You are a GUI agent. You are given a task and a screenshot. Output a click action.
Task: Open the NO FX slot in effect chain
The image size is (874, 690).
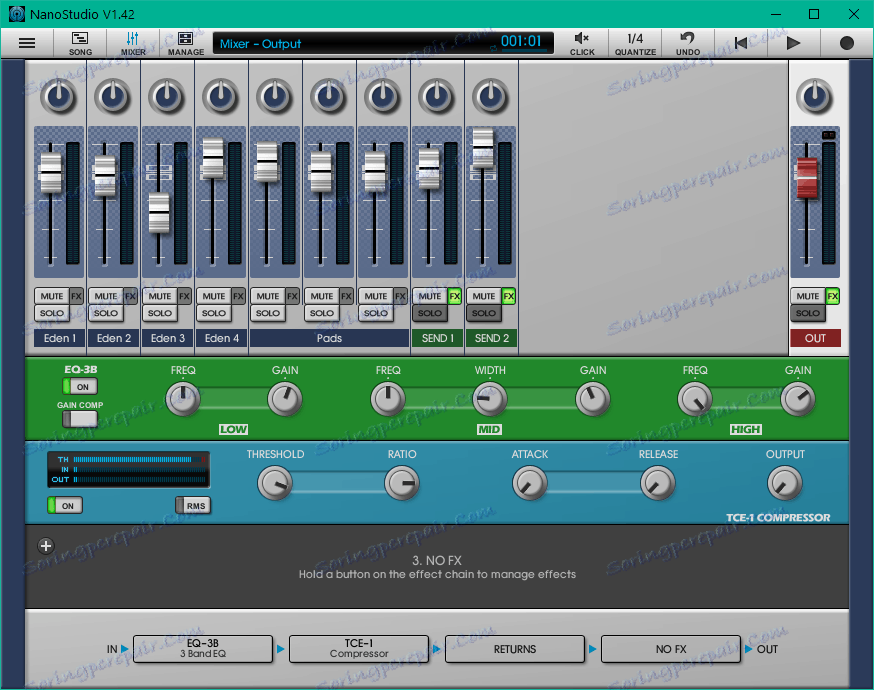(x=670, y=649)
